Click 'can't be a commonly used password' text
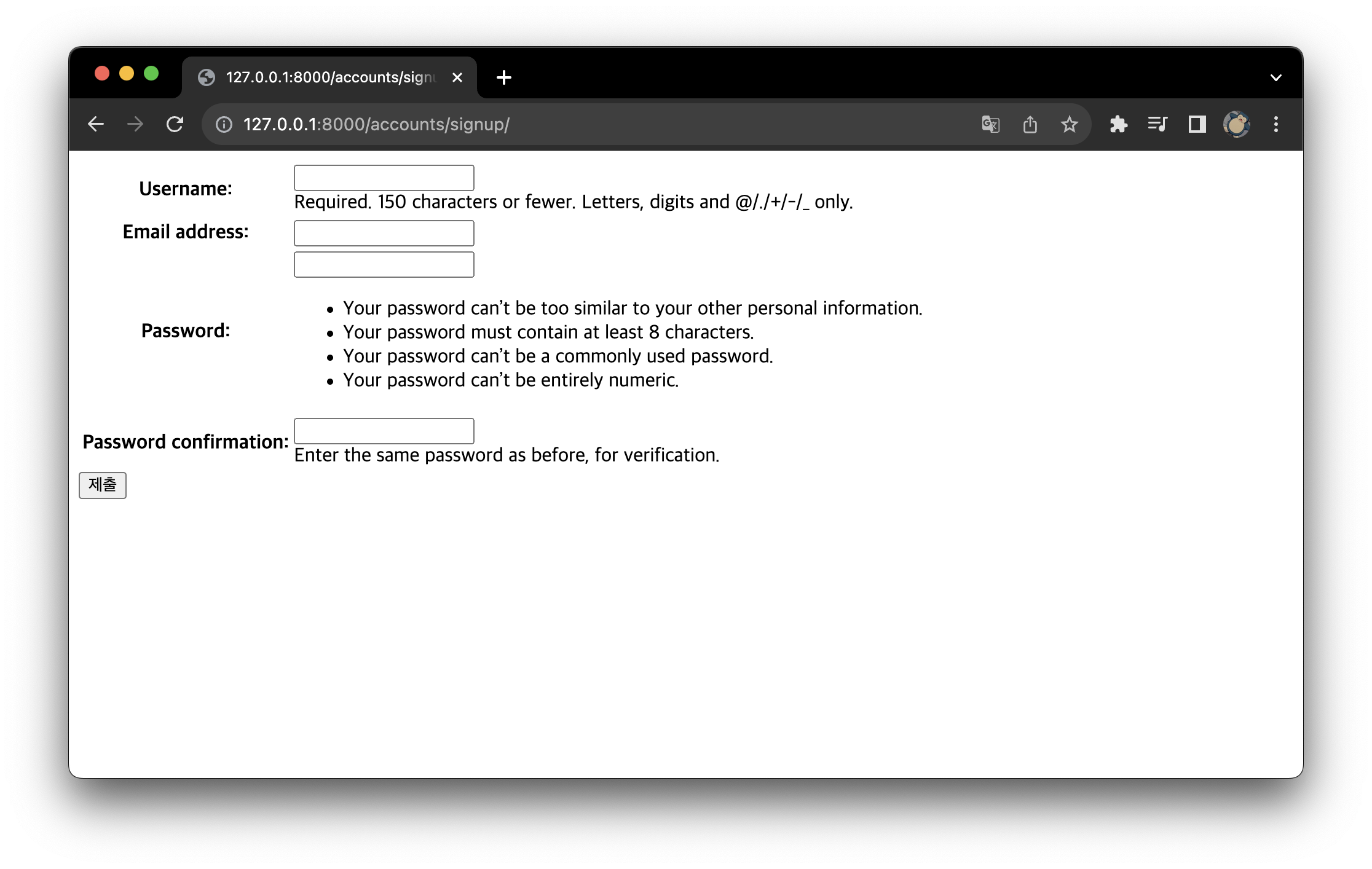 (x=558, y=356)
